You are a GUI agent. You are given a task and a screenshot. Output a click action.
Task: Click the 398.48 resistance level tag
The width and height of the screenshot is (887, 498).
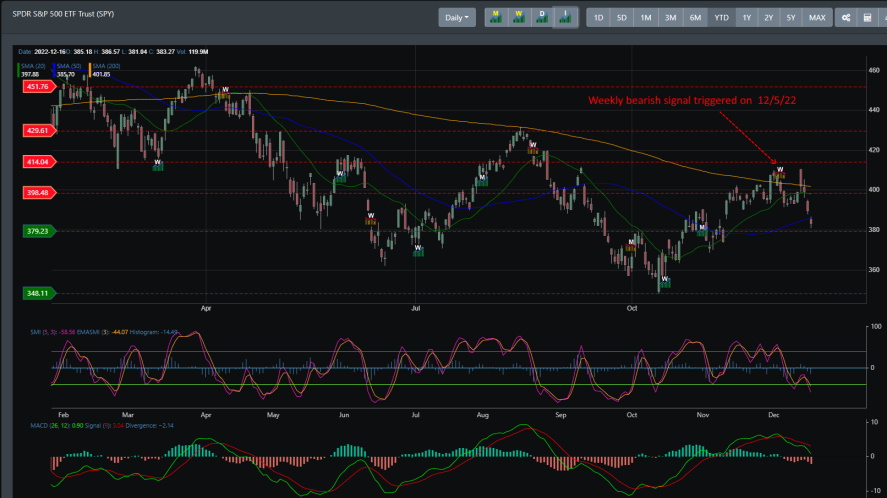coord(39,192)
